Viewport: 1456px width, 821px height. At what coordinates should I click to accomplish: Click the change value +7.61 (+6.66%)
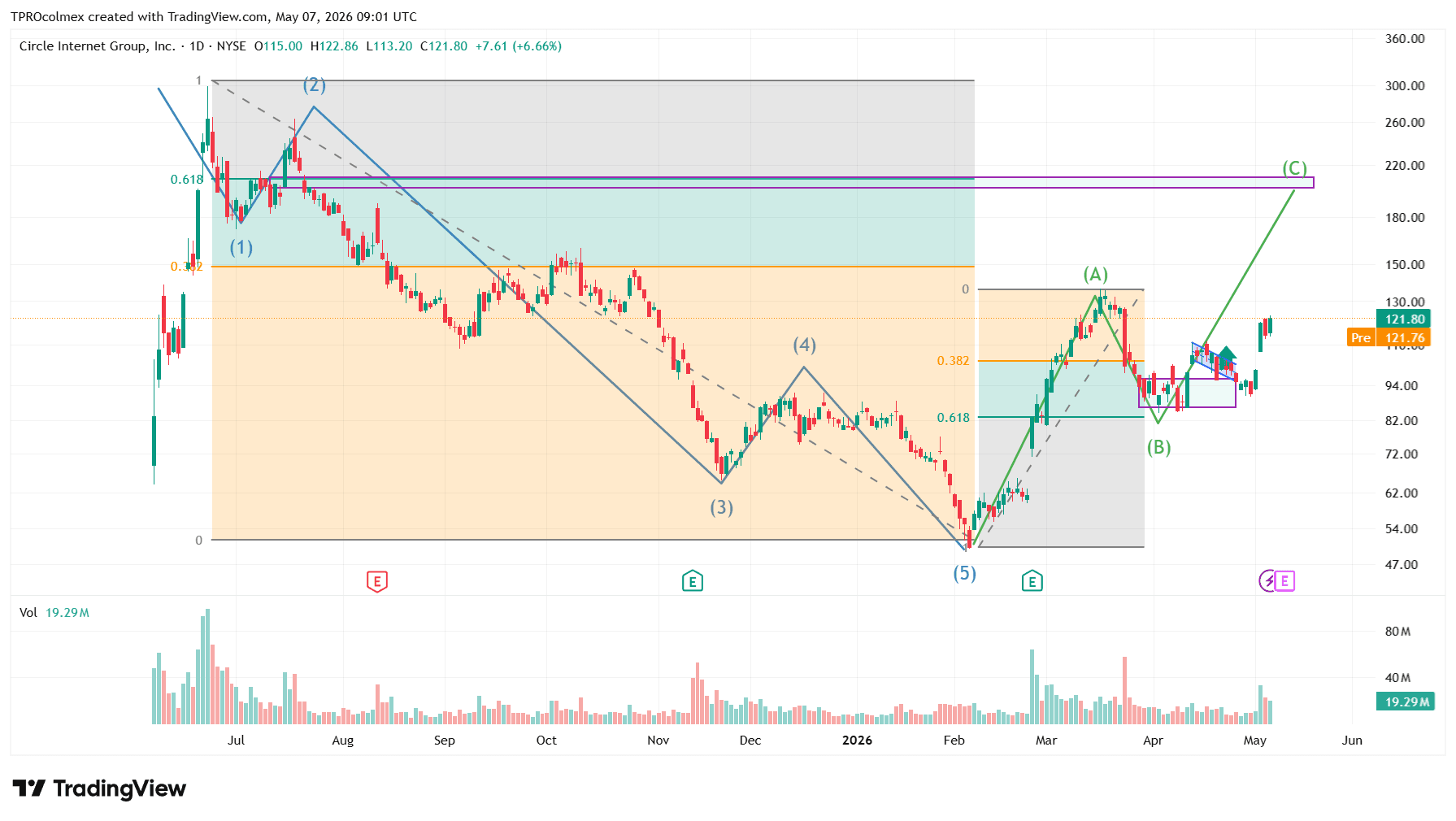pos(519,46)
